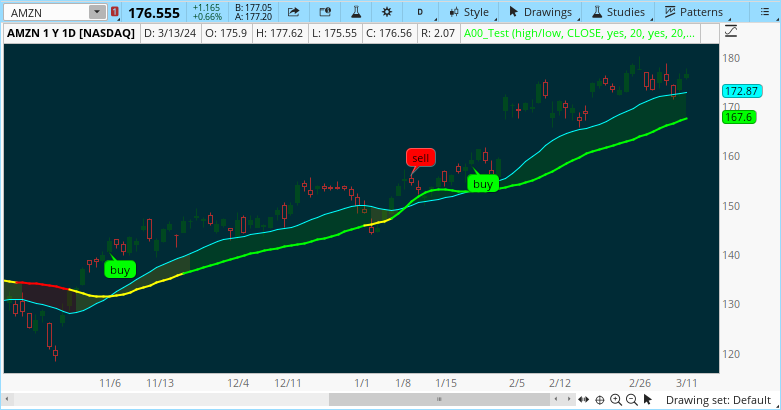Click the 'buy' bubble near late January
Image resolution: width=781 pixels, height=410 pixels.
click(483, 184)
